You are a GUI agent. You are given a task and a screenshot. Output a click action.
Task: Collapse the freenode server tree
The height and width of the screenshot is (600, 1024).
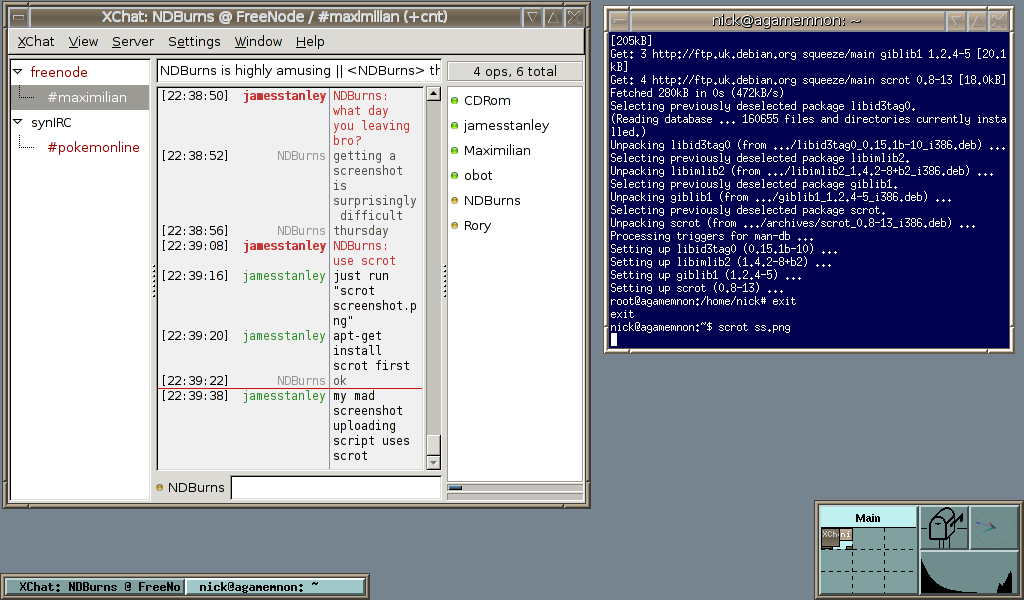point(18,72)
